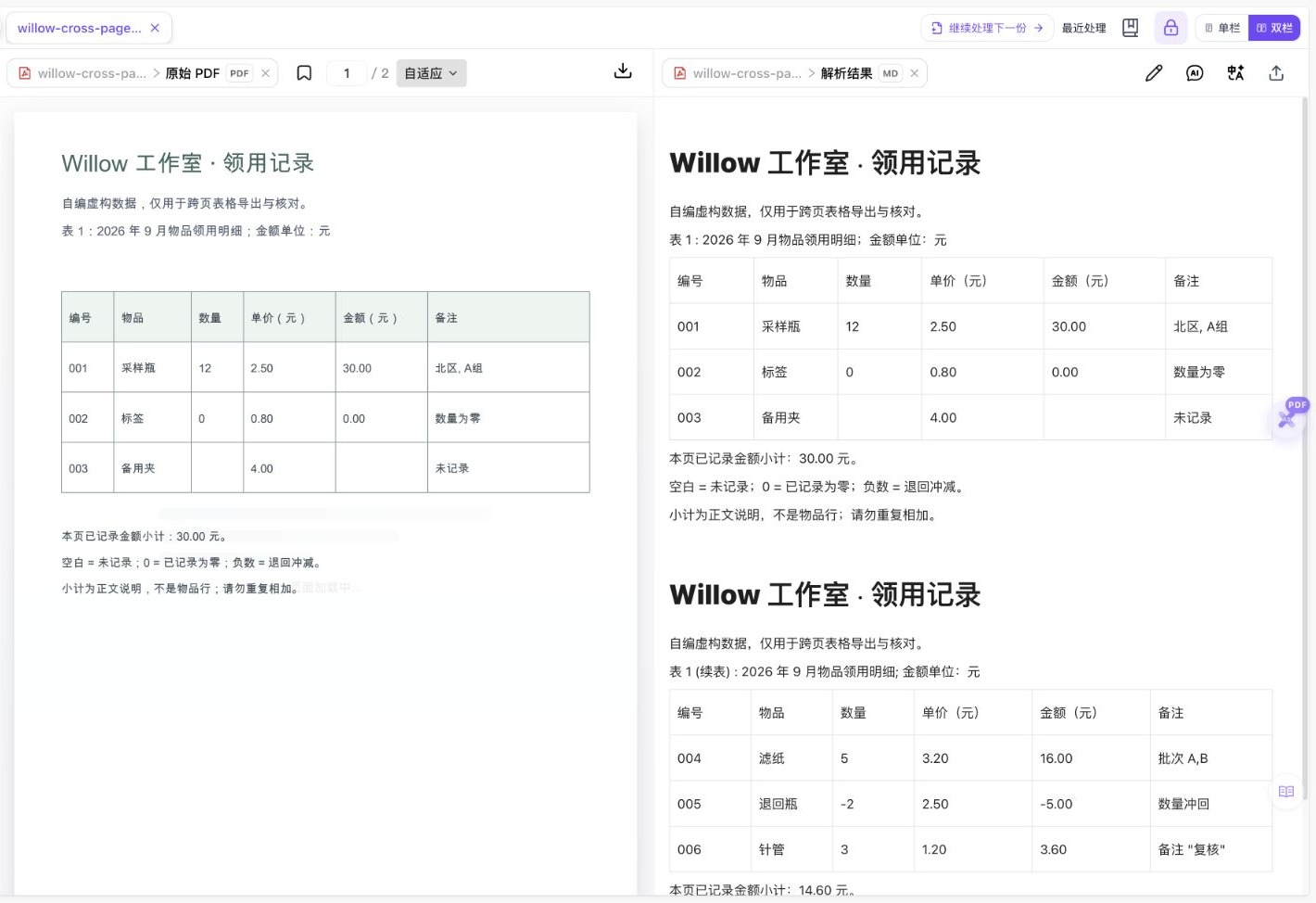Open the book library icon in the top bar
Viewport: 1316px width, 903px height.
point(1131,28)
